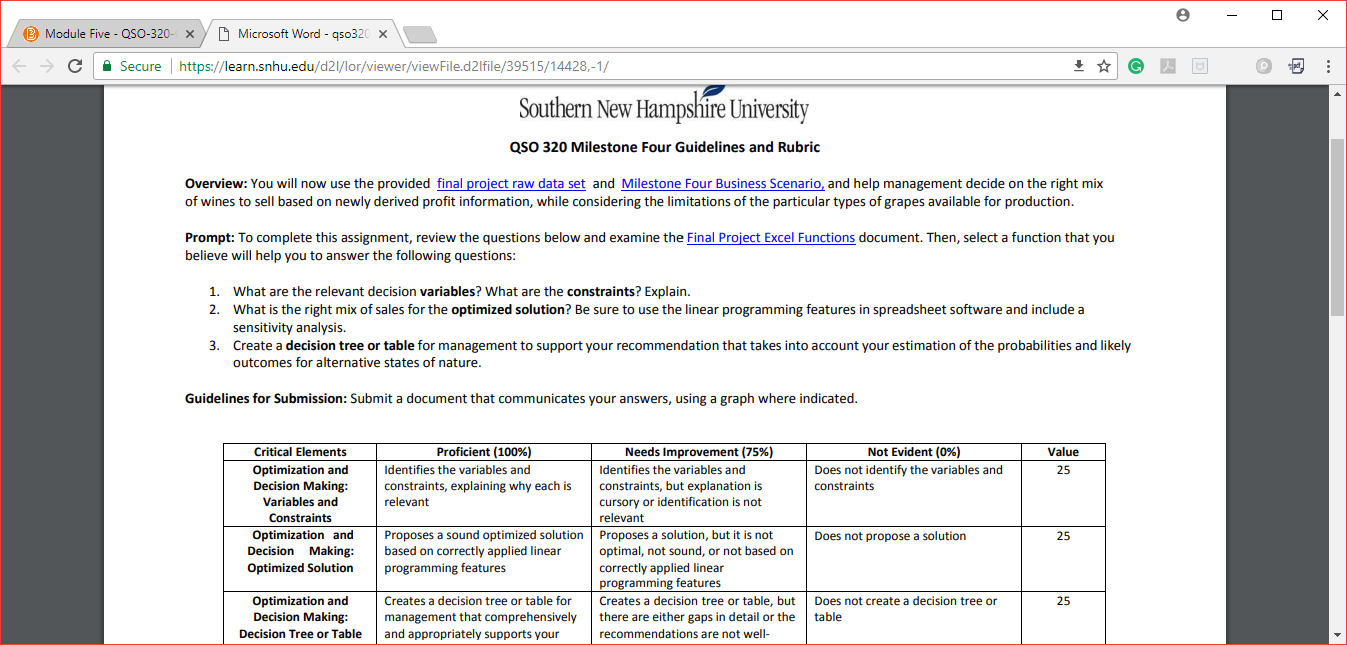Open the PDF converter extension icon
The width and height of the screenshot is (1347, 645).
1296,66
